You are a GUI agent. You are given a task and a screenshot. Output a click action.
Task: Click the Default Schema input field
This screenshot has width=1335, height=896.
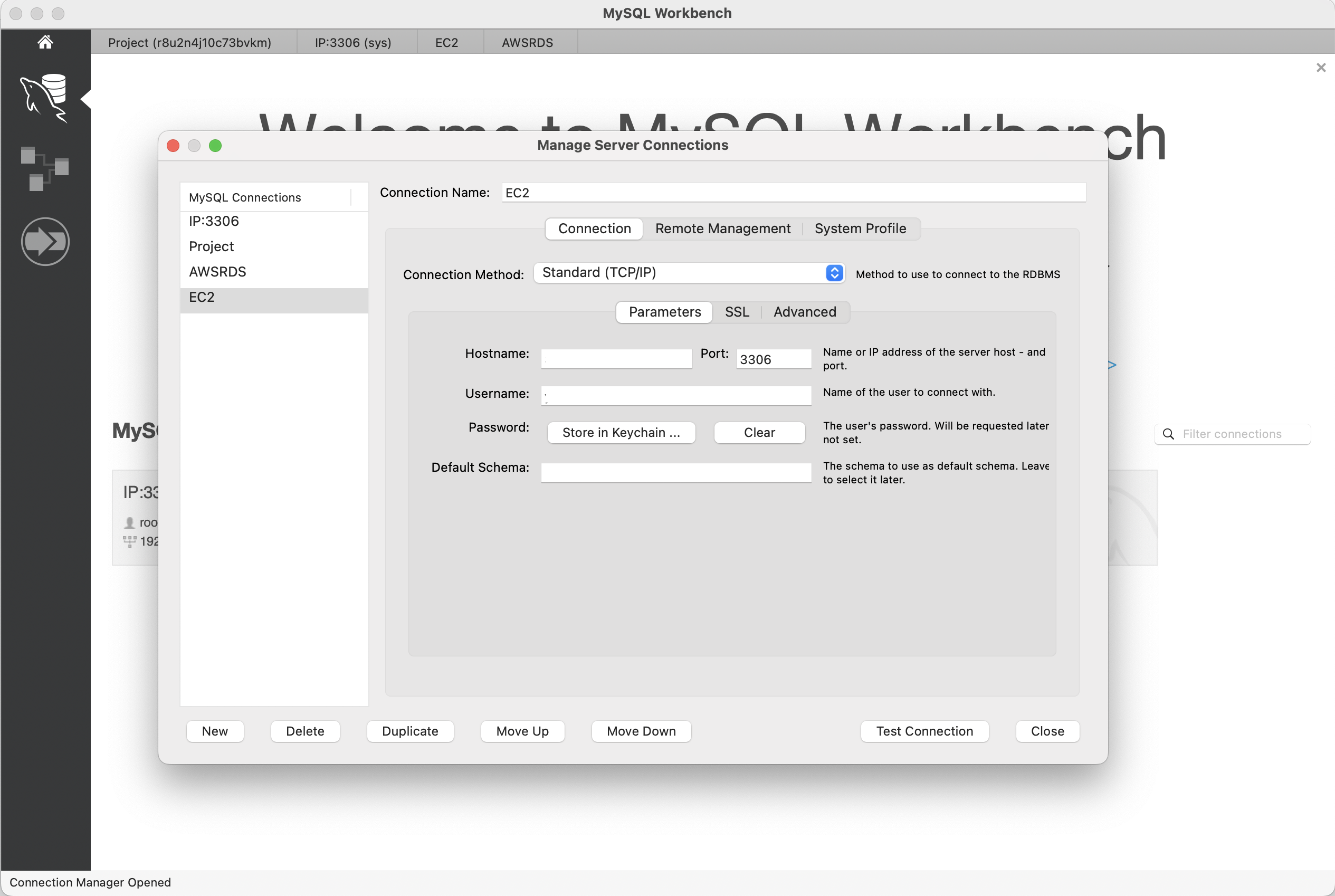676,473
